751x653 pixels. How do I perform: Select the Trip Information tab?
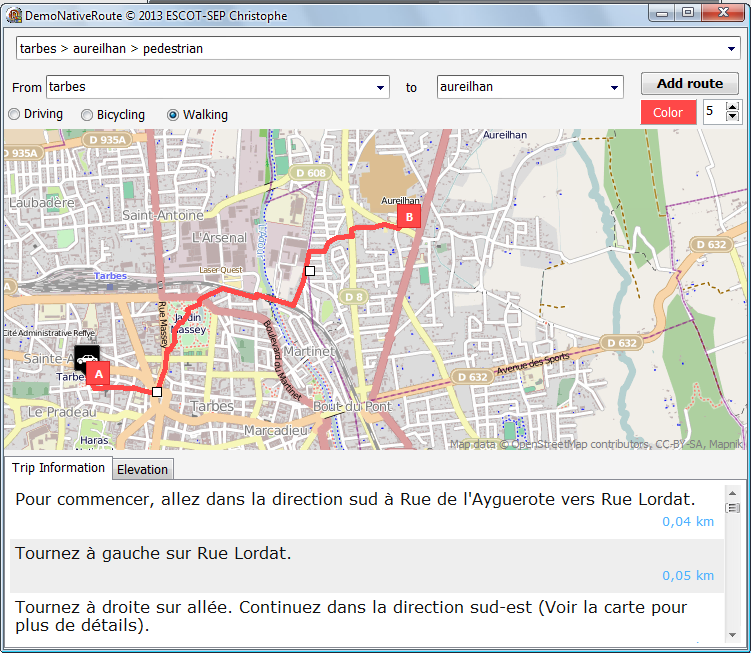(58, 468)
